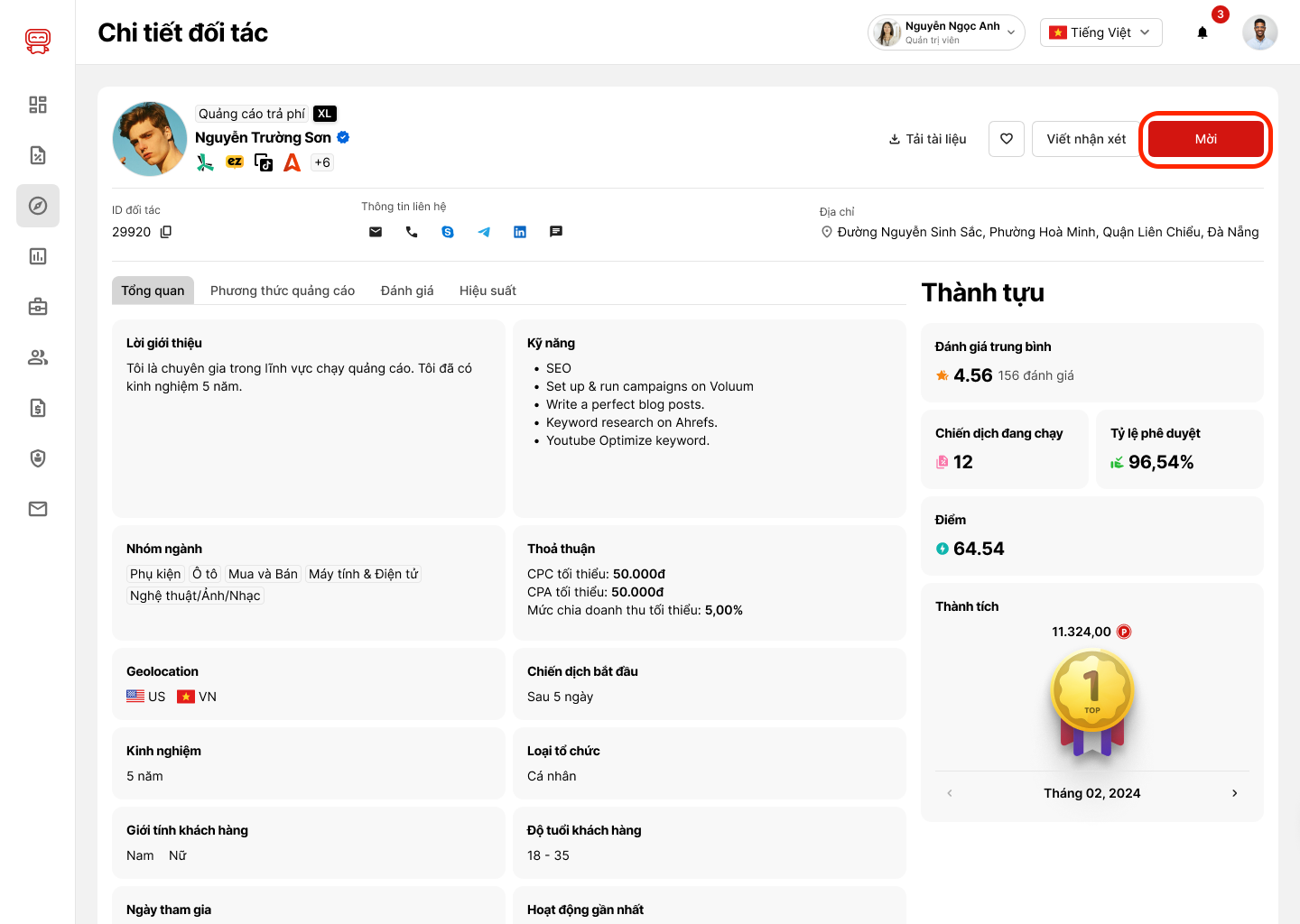
Task: Open the compass icon in sidebar
Action: (x=38, y=206)
